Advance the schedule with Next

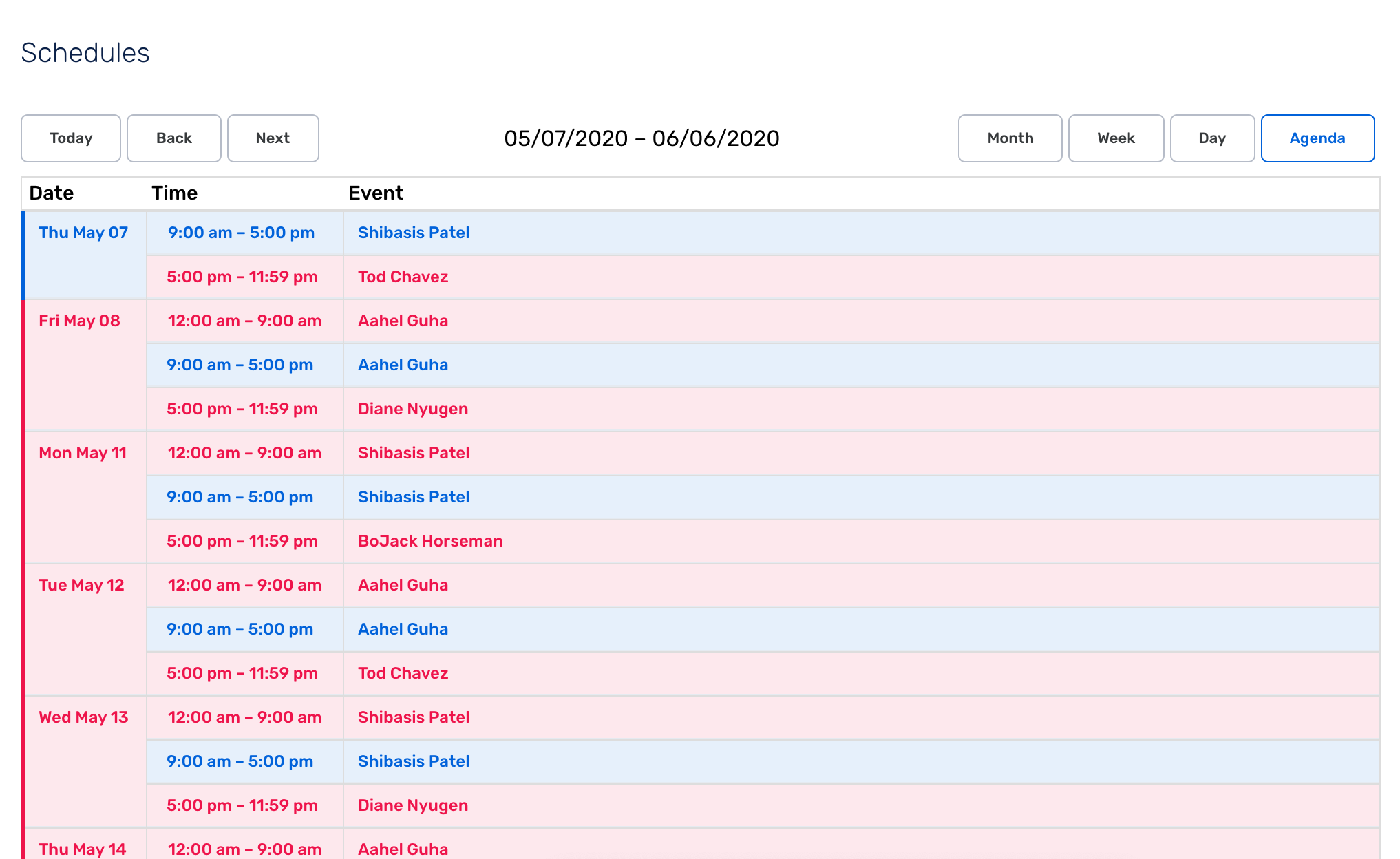pos(273,138)
